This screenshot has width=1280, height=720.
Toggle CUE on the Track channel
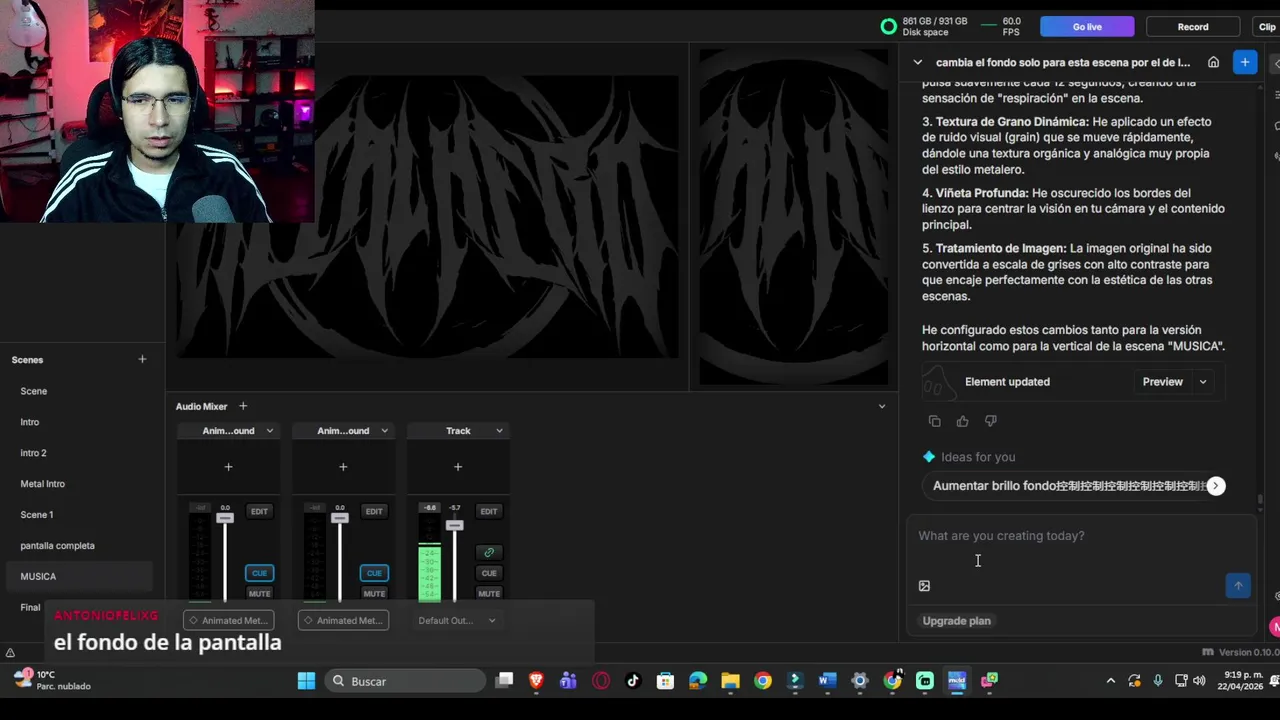489,573
